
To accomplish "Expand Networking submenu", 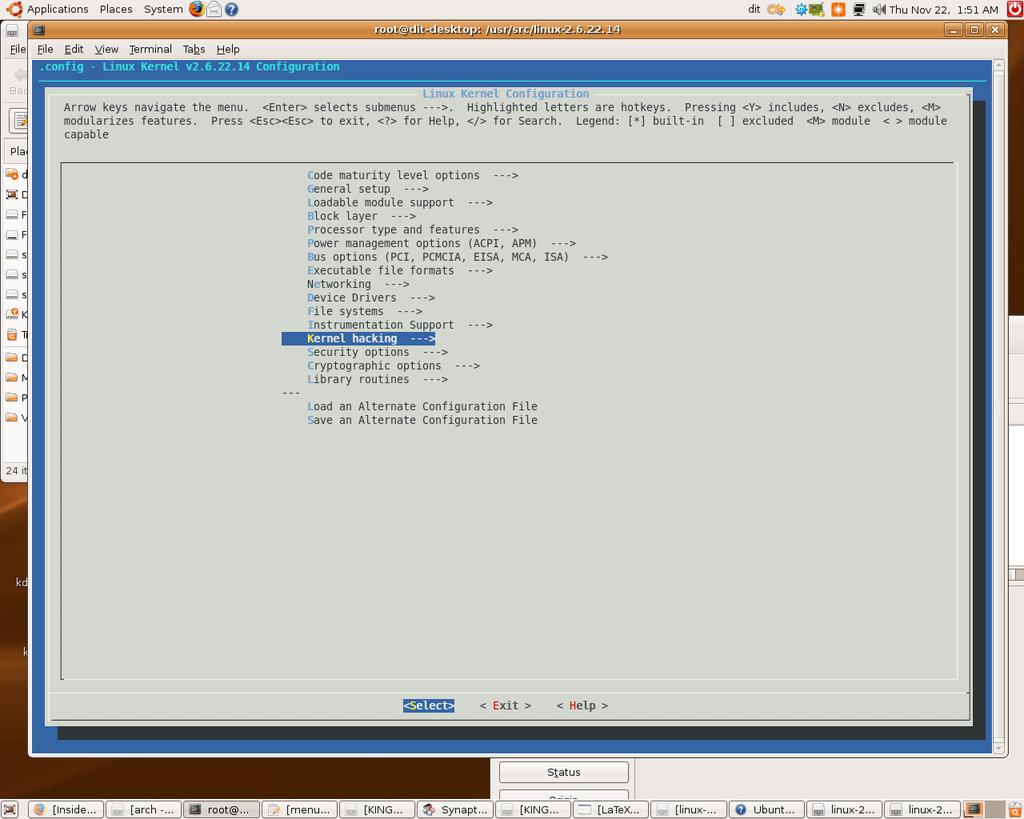I will click(x=358, y=284).
